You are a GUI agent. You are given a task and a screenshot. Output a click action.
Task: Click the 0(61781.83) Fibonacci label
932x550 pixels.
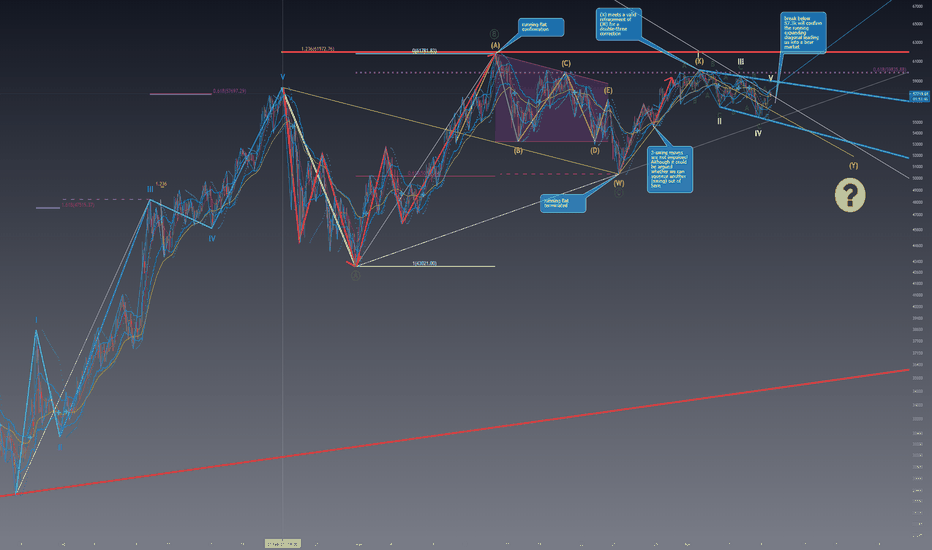pos(424,51)
